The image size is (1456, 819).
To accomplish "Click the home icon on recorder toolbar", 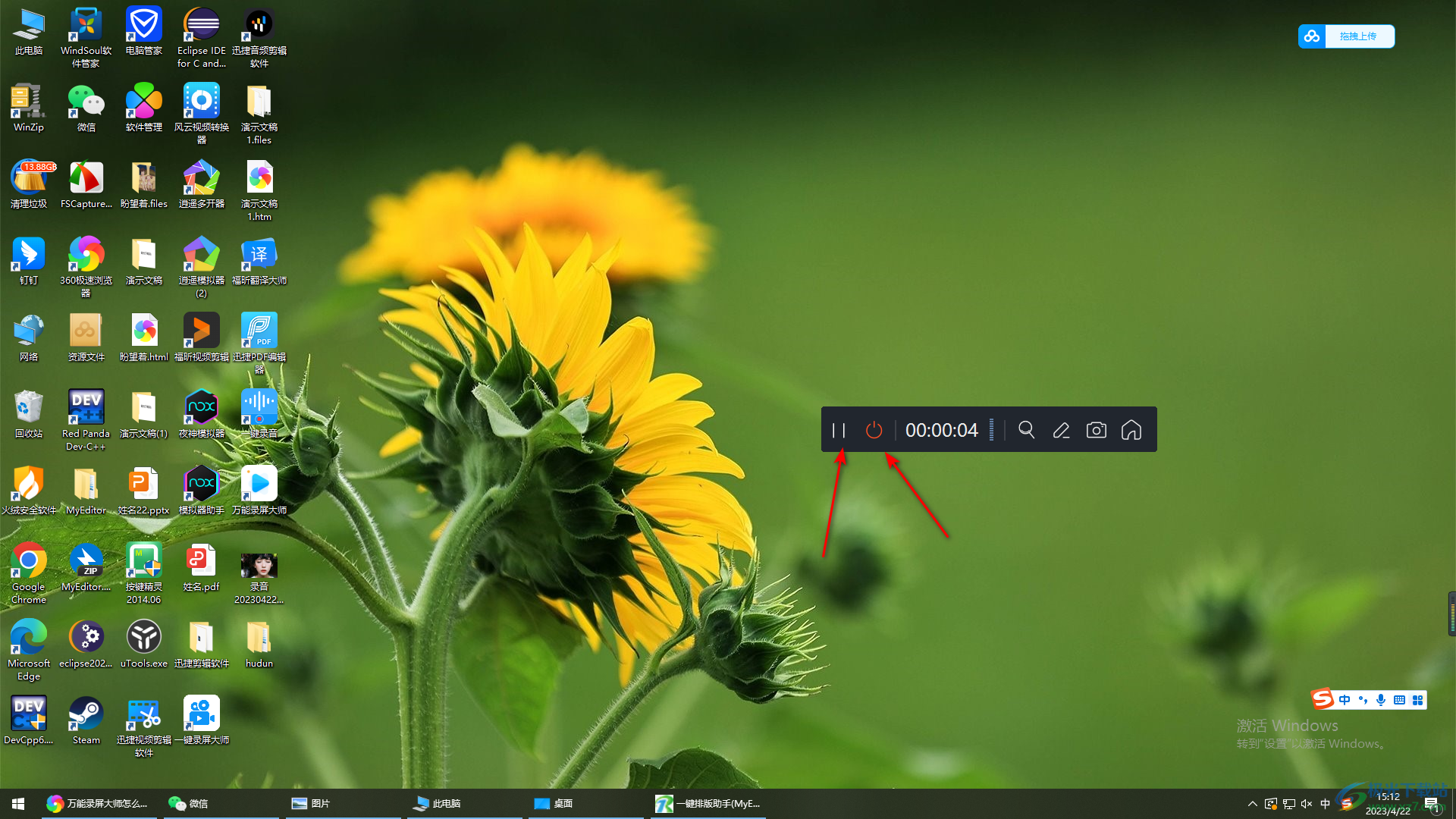I will pyautogui.click(x=1131, y=429).
